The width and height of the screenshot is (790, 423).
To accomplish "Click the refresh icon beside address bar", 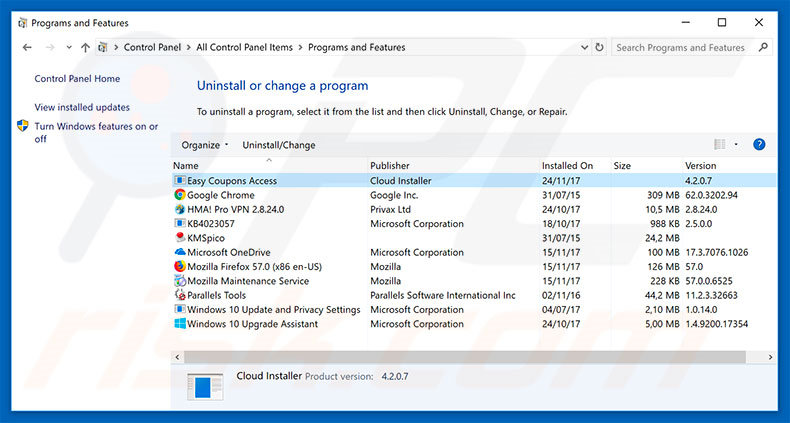I will click(599, 47).
